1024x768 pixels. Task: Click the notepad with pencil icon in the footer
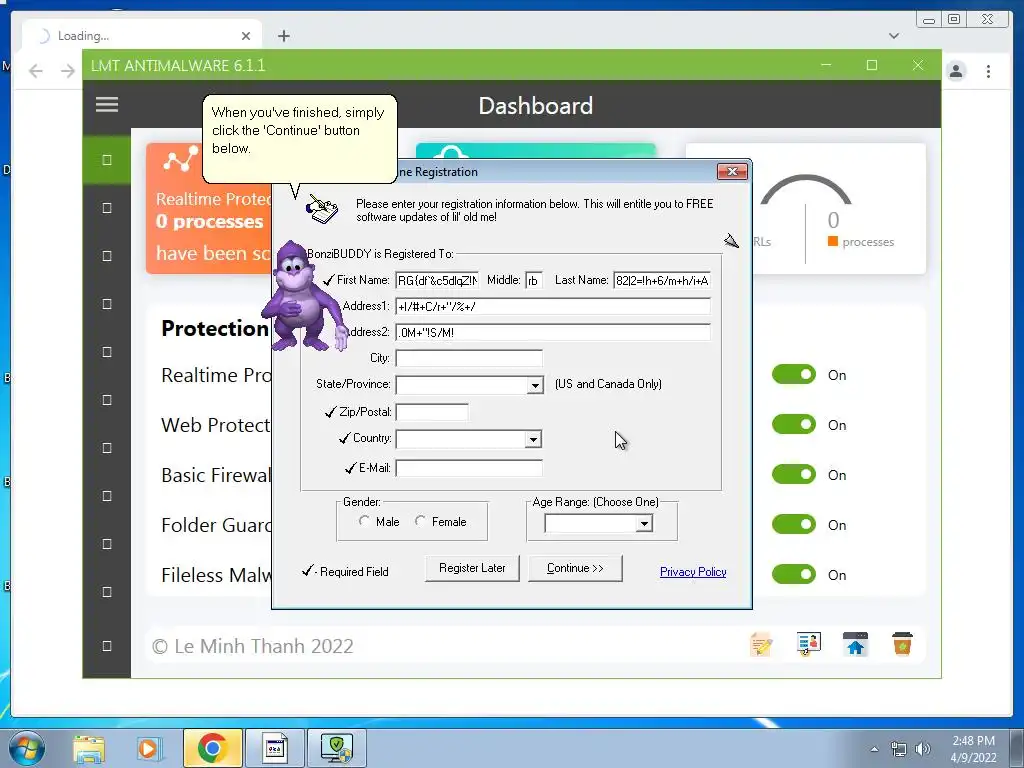(x=761, y=645)
